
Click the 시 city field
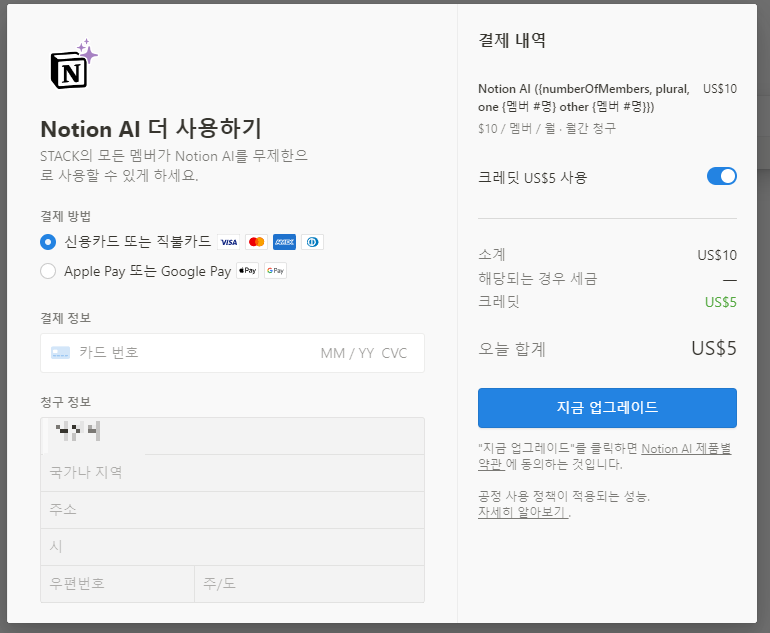coord(232,547)
